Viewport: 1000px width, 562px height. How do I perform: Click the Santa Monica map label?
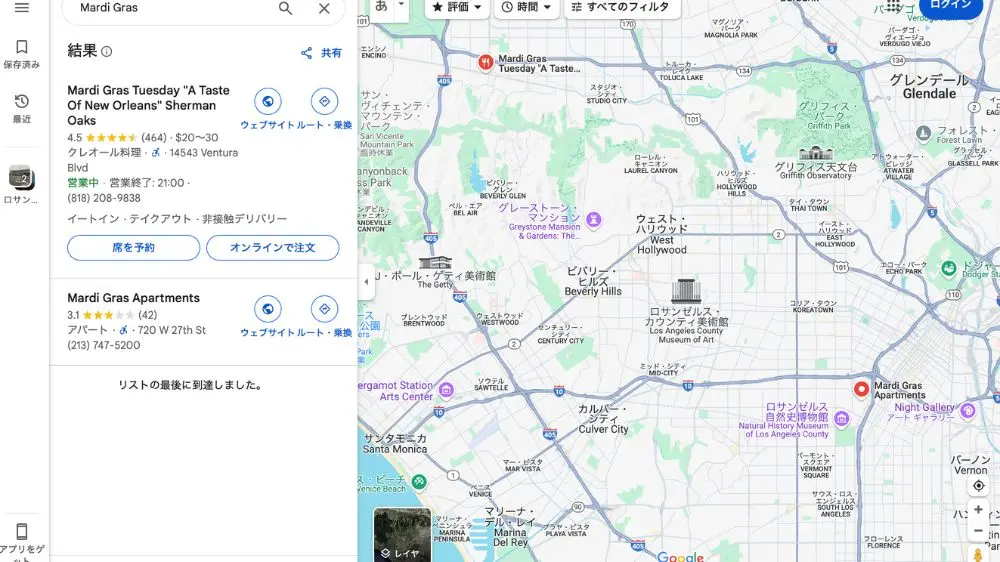(395, 443)
